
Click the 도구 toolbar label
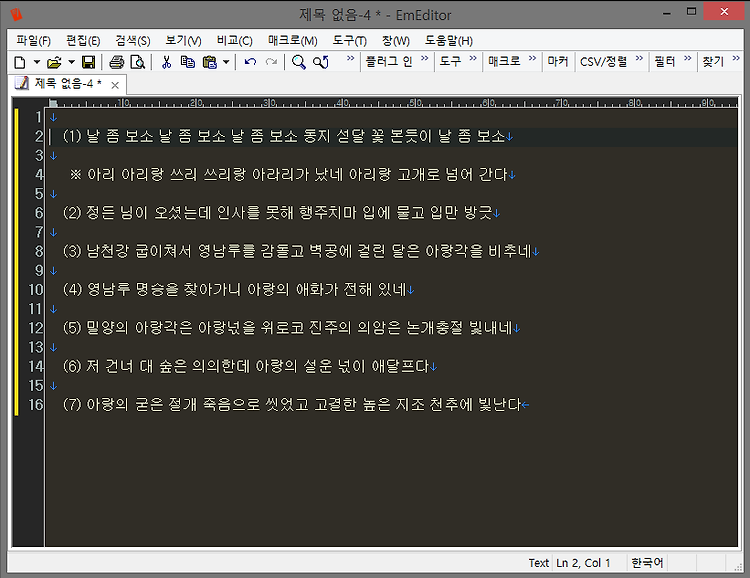point(450,62)
